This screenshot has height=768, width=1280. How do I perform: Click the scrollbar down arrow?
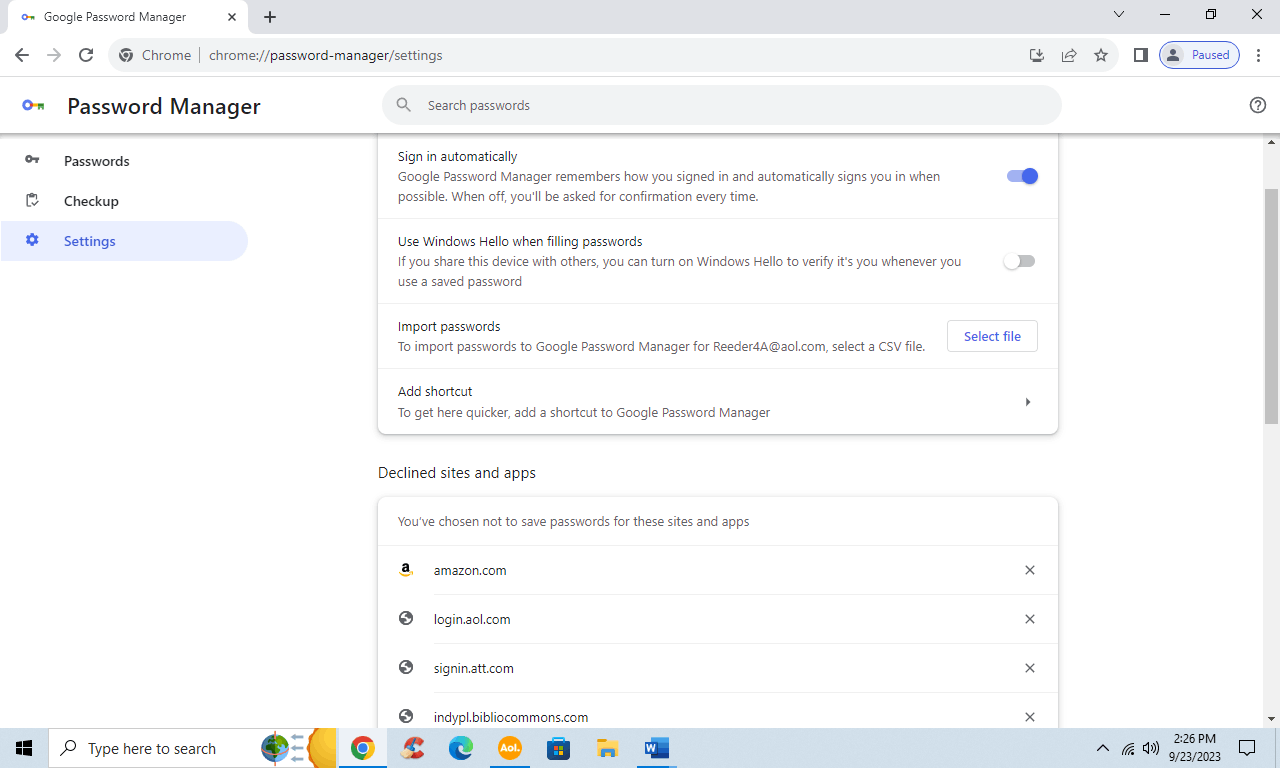1271,718
